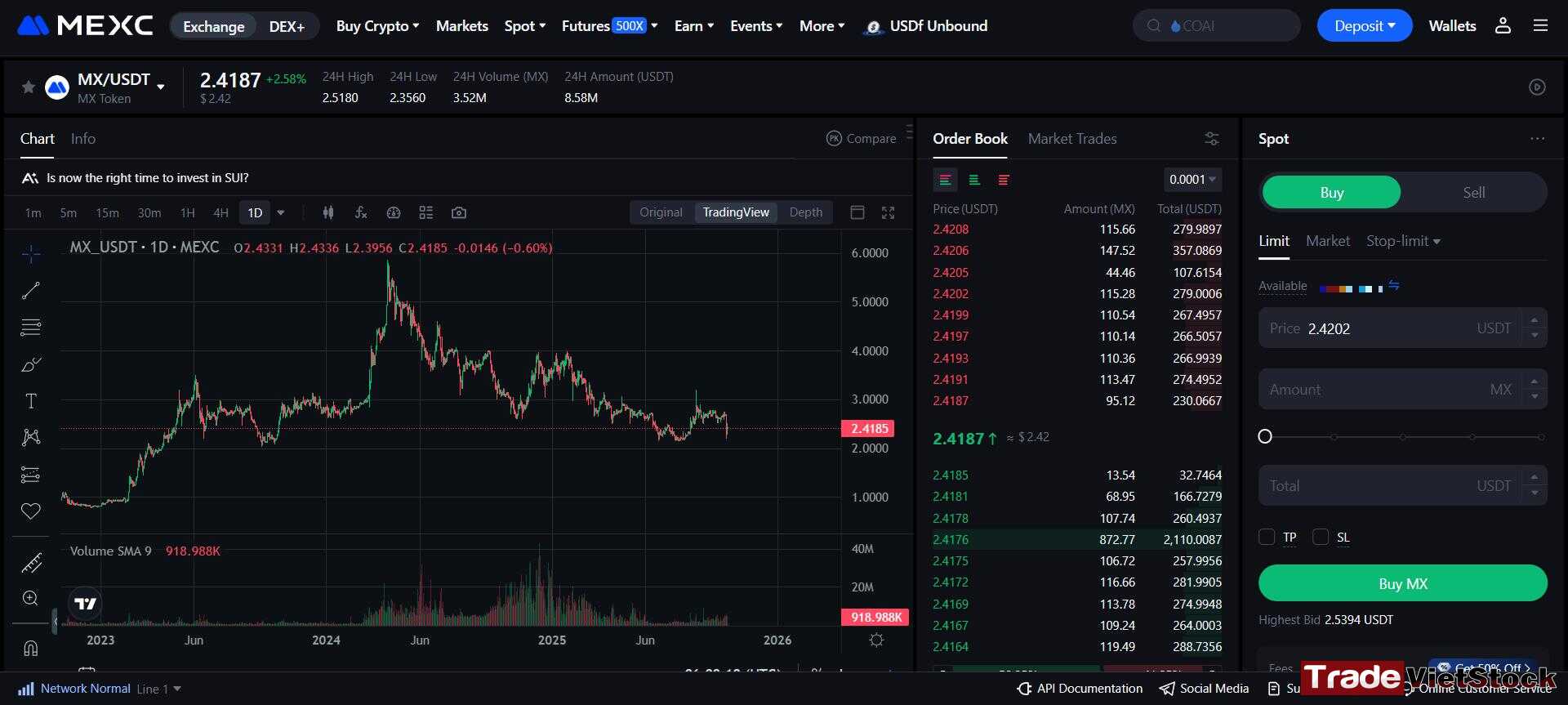Select the brush drawing tool

31,364
